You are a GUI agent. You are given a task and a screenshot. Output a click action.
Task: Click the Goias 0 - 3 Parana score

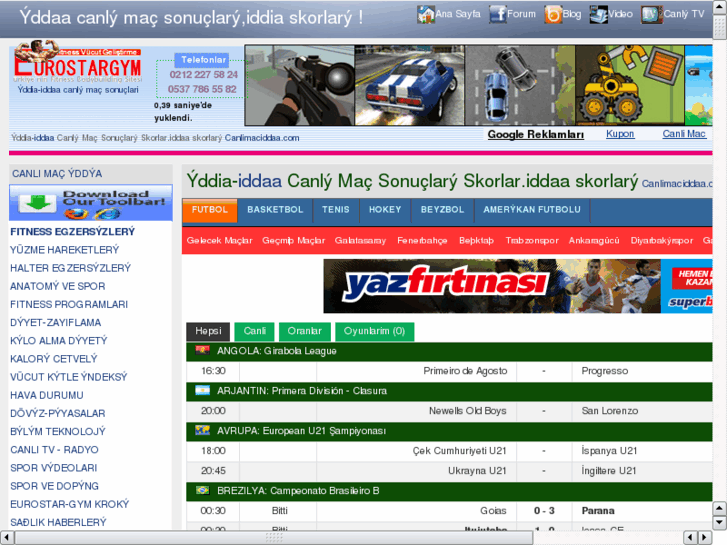(544, 510)
